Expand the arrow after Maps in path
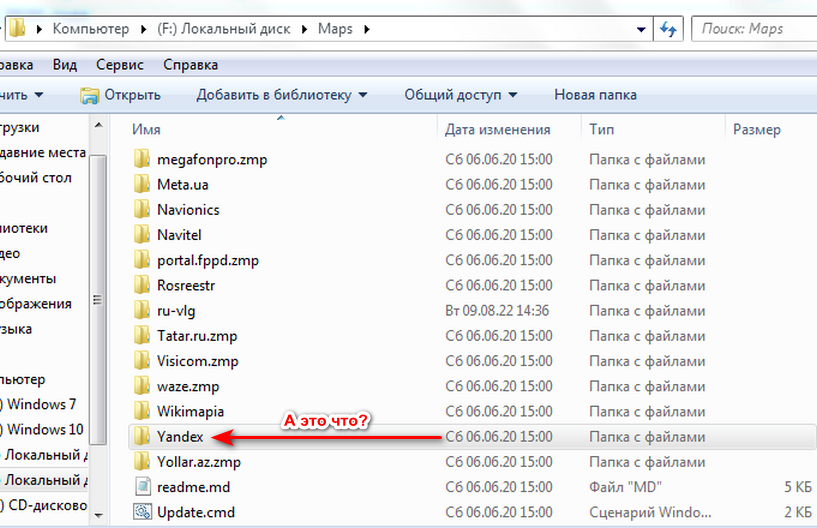 (x=366, y=29)
